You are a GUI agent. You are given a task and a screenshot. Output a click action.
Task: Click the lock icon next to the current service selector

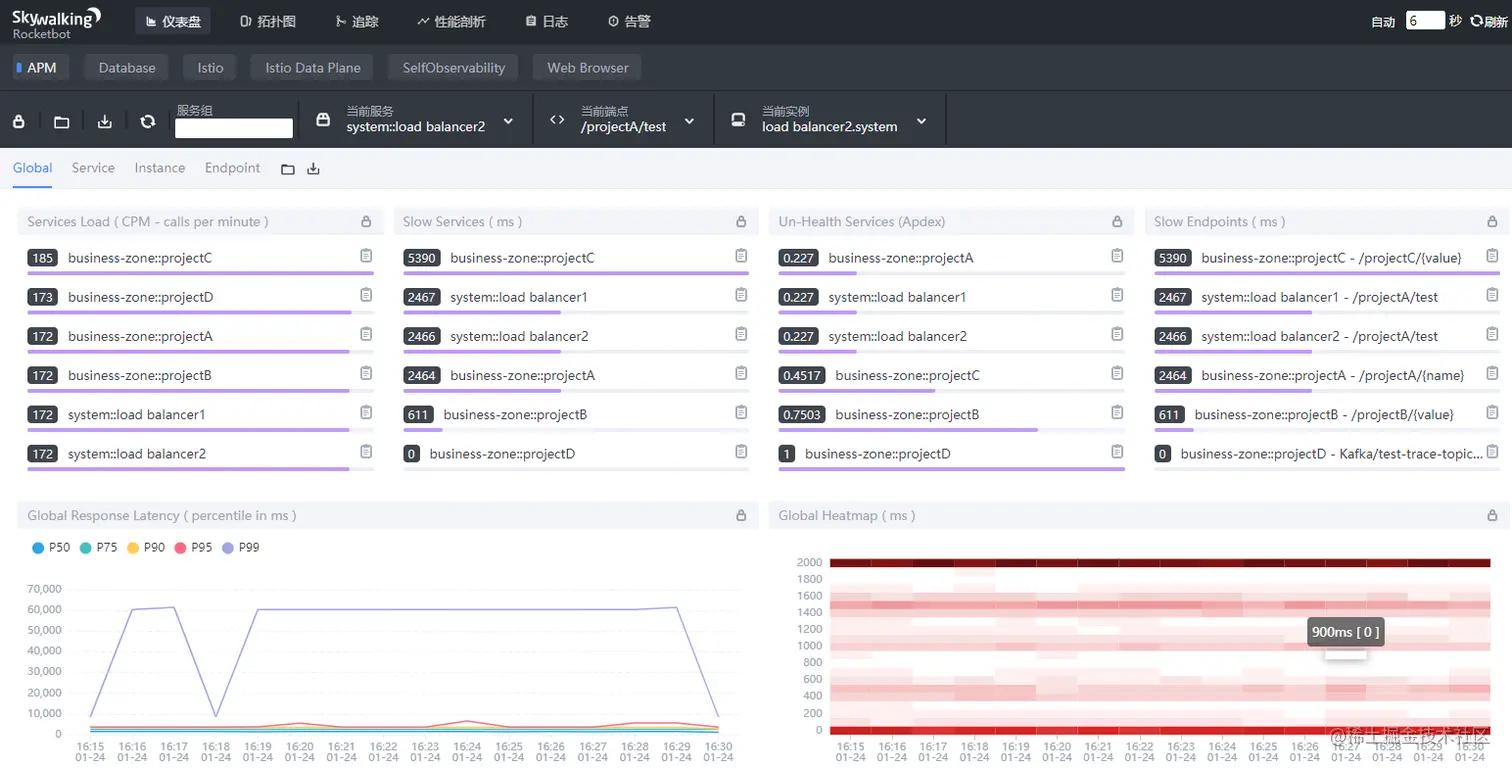click(323, 120)
